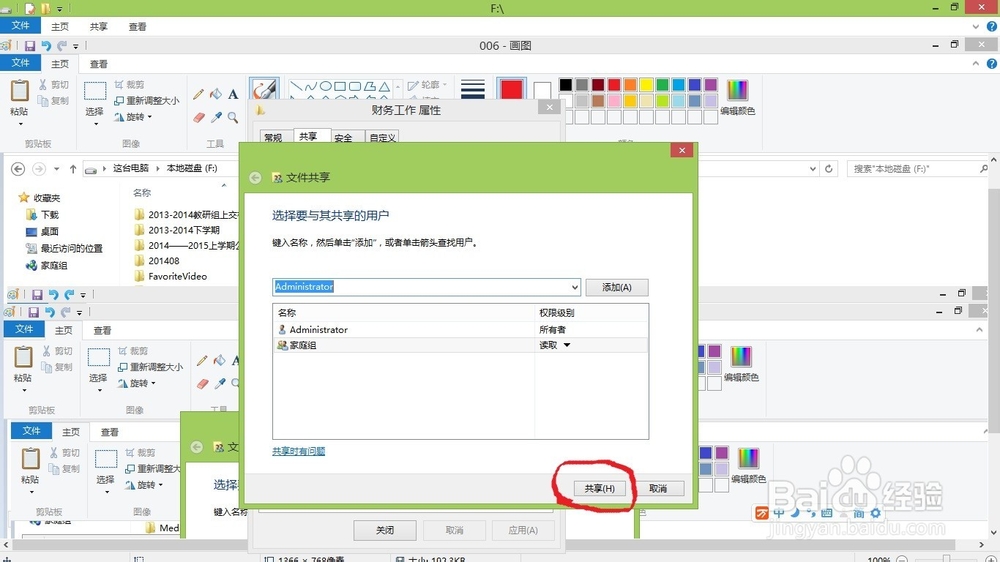Save via the 006 Paint title bar icon

coord(30,46)
